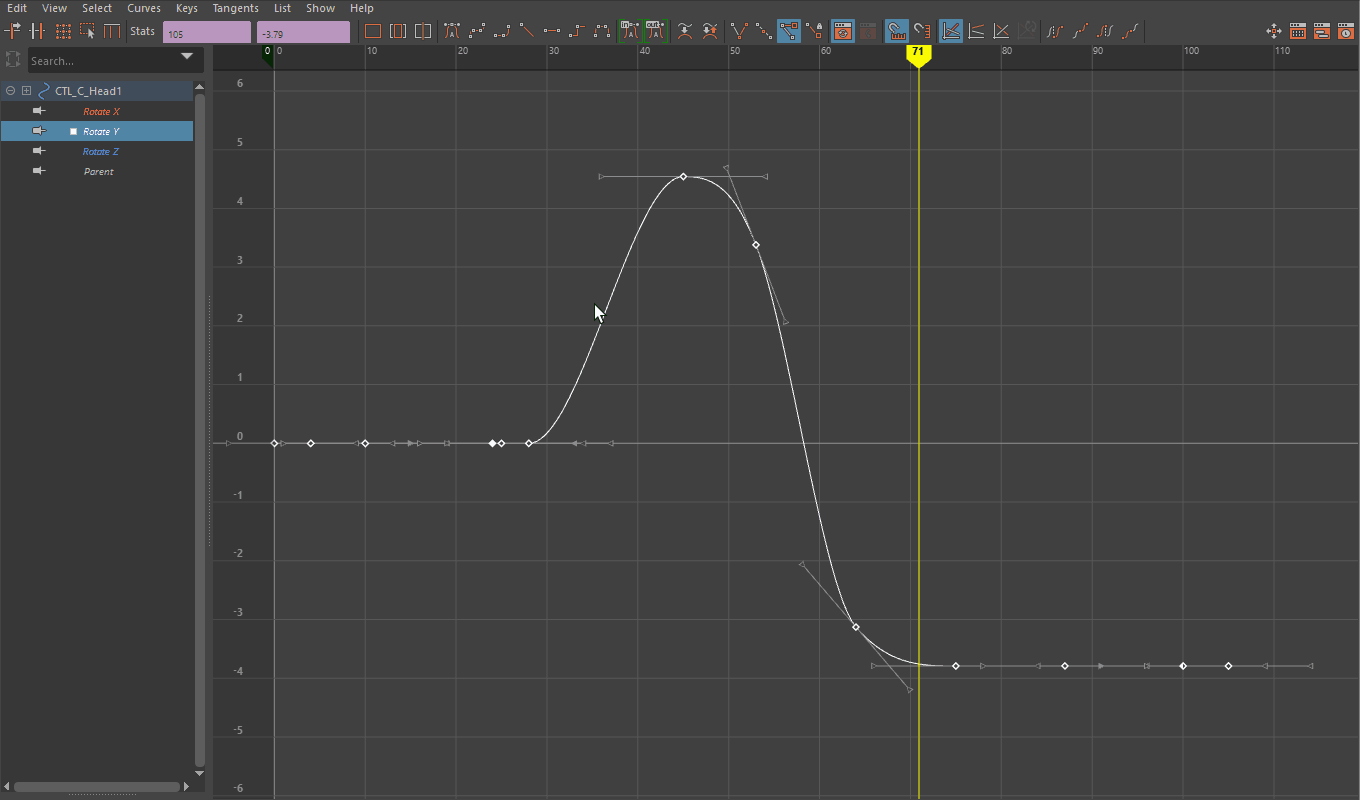Open the Curves menu
The width and height of the screenshot is (1360, 800).
(144, 8)
